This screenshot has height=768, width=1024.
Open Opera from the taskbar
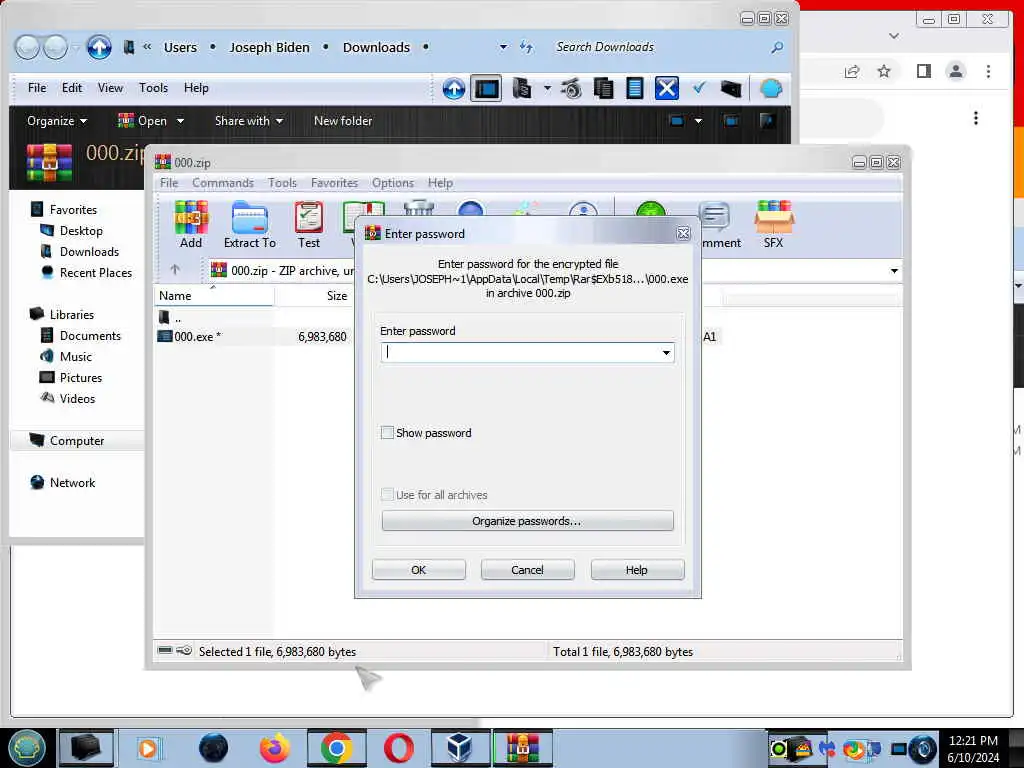click(398, 748)
